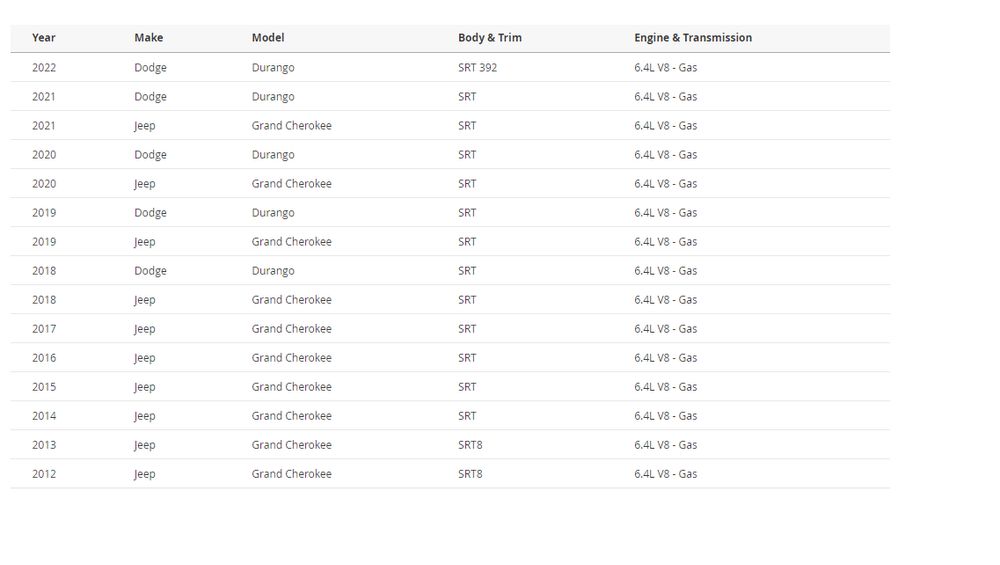Click Jeep in the 2020 row
1000x565 pixels.
[x=145, y=184]
